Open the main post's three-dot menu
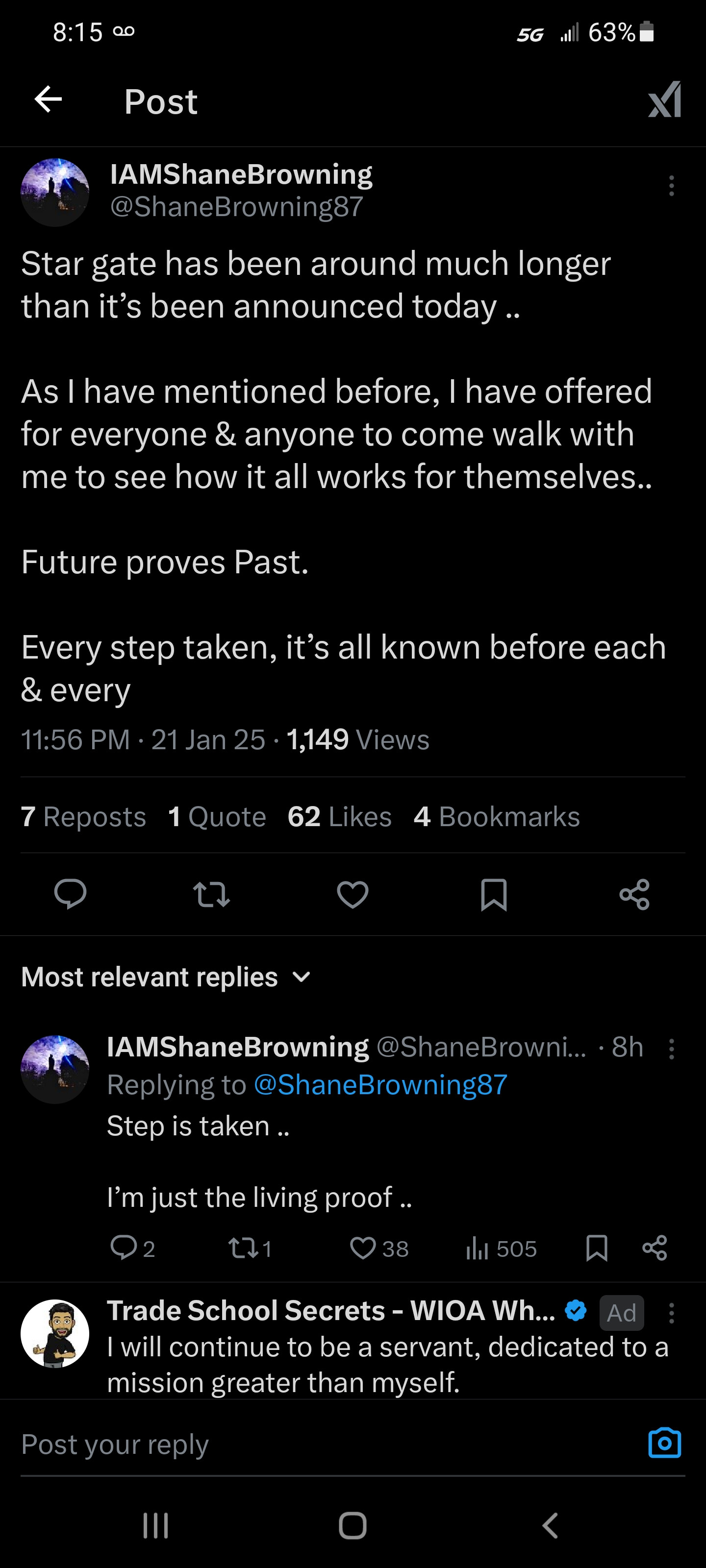Viewport: 706px width, 1568px height. click(671, 186)
